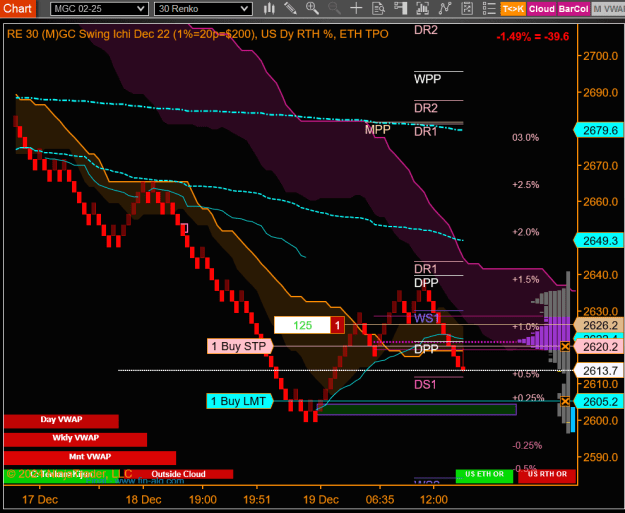Click the chart title RE 30 (M)GC text
Image resolution: width=625 pixels, height=513 pixels.
[x=197, y=34]
